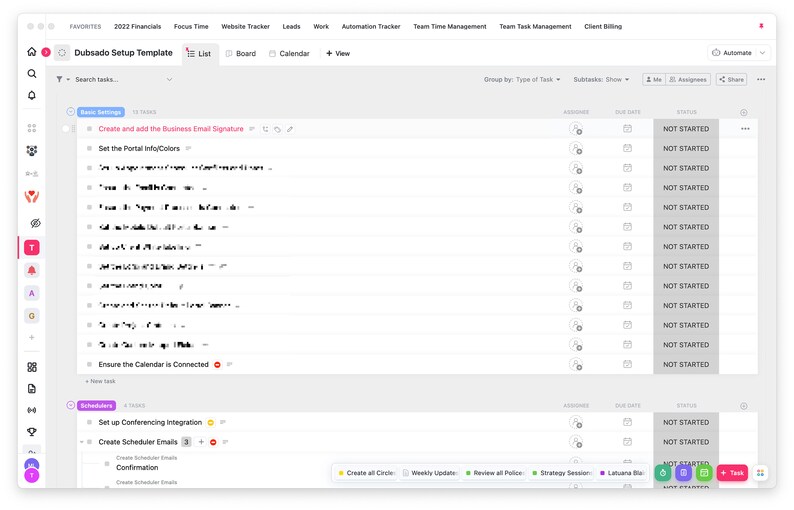Open the Automate dropdown arrow
The height and width of the screenshot is (510, 794).
tap(763, 53)
